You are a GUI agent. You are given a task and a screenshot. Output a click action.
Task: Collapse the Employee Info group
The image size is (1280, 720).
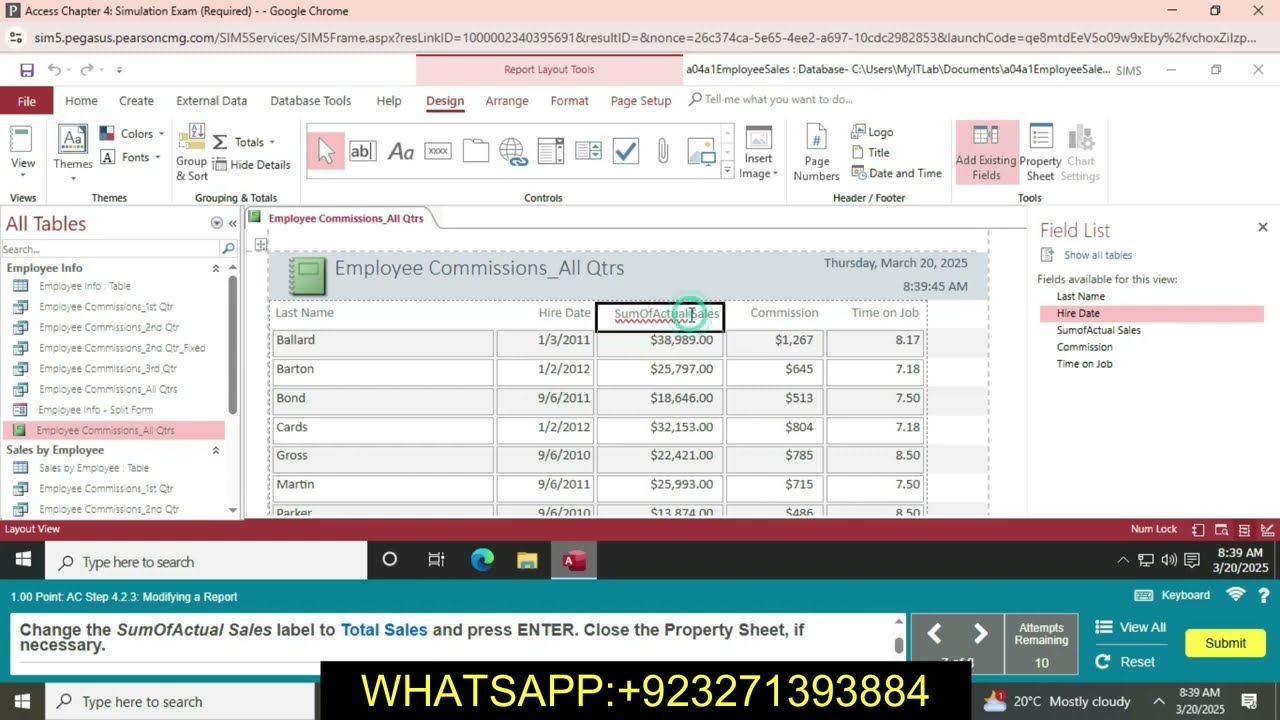click(215, 268)
